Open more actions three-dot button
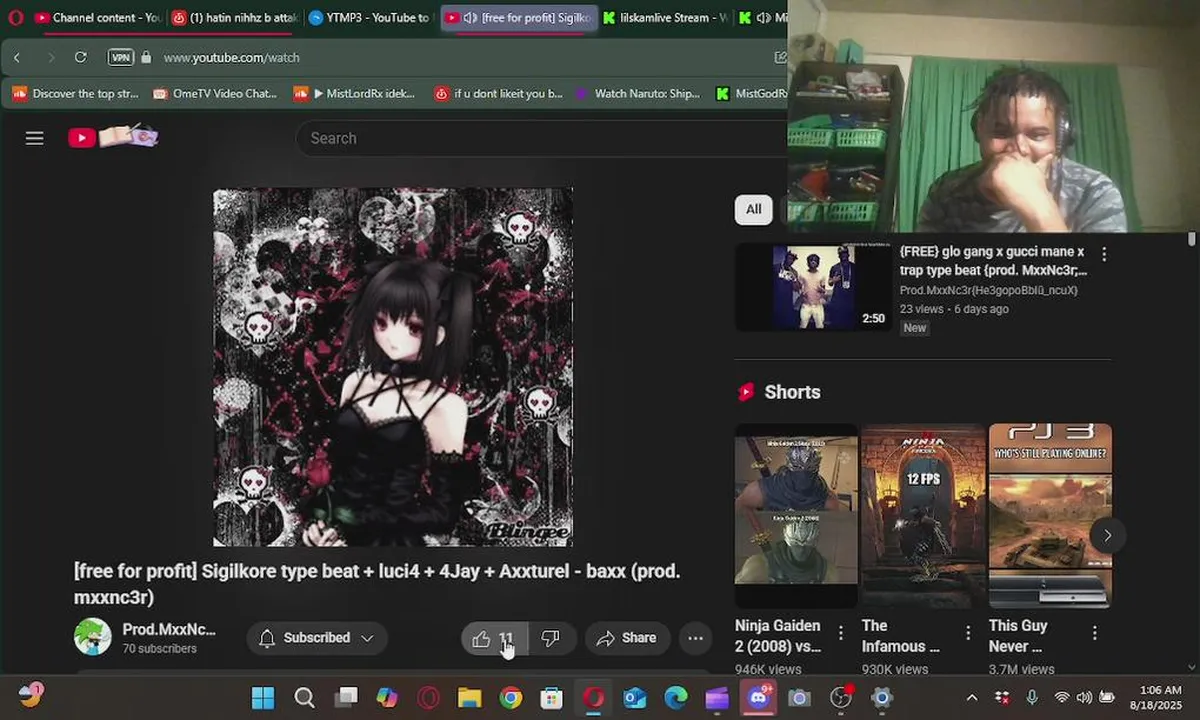The image size is (1200, 720). coord(695,638)
